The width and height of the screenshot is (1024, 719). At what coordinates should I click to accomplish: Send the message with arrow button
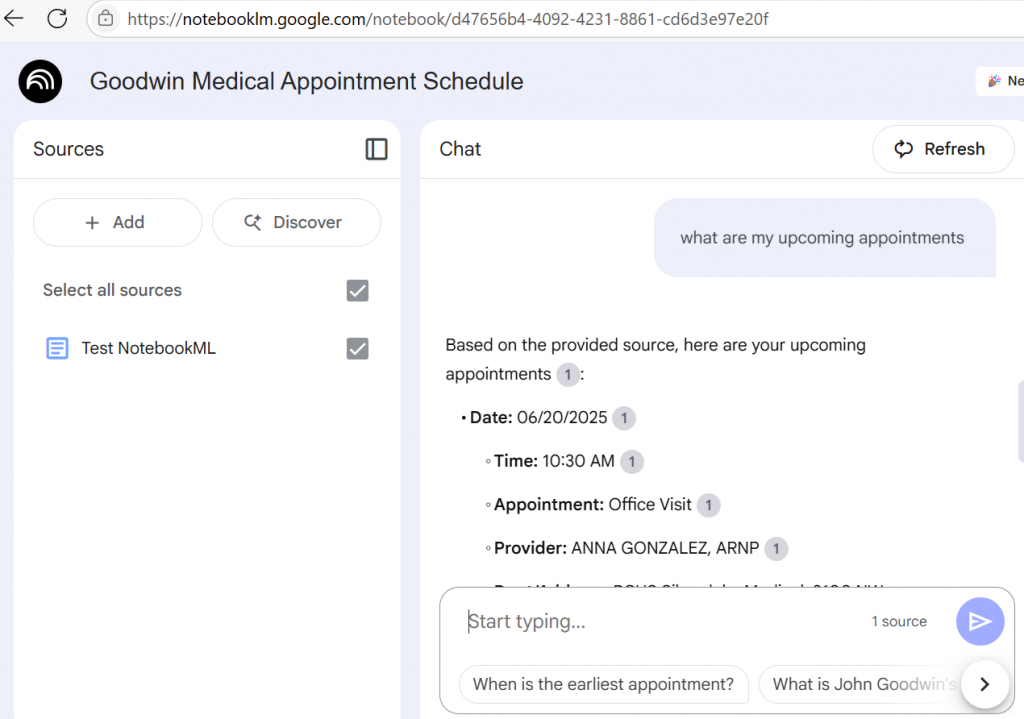tap(979, 621)
